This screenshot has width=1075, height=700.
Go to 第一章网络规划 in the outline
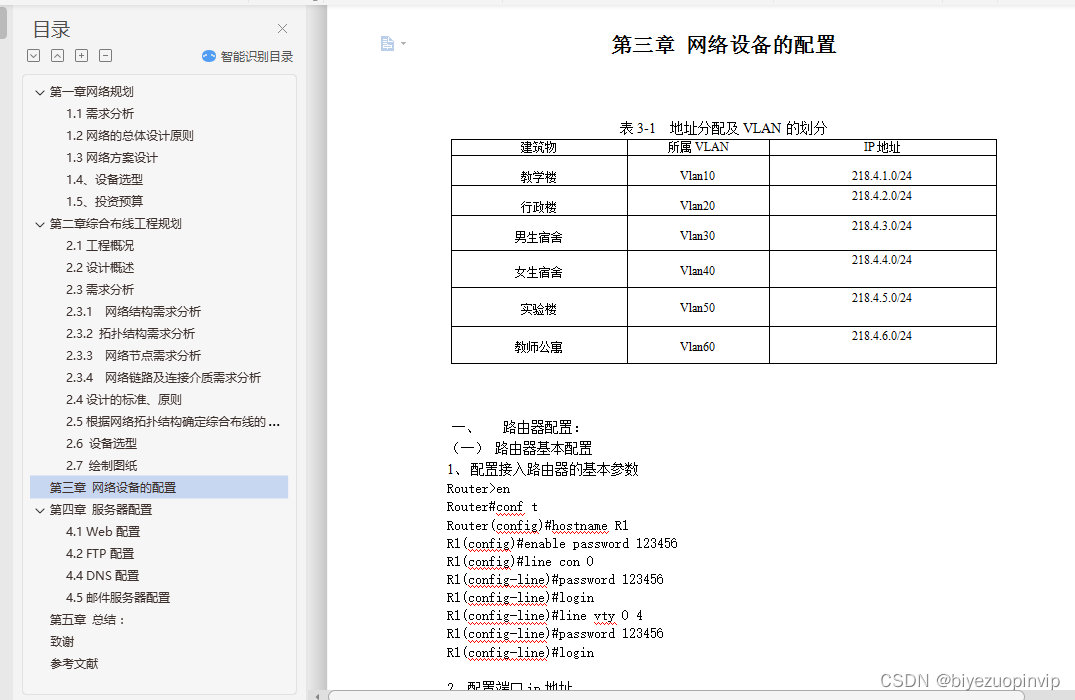point(92,92)
